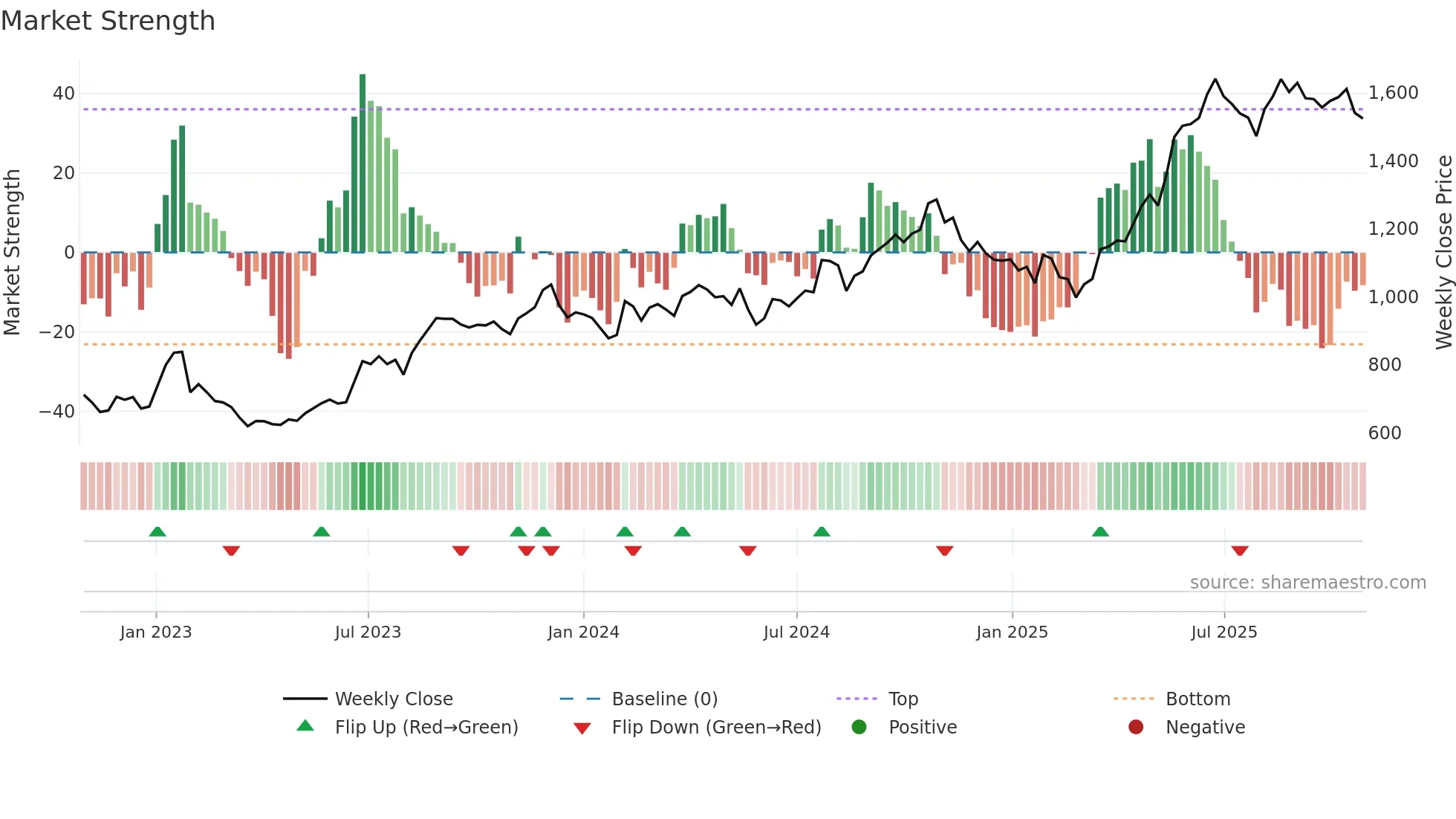This screenshot has height=819, width=1456.
Task: Click the 1,000 price axis tick label
Action: pos(1394,297)
